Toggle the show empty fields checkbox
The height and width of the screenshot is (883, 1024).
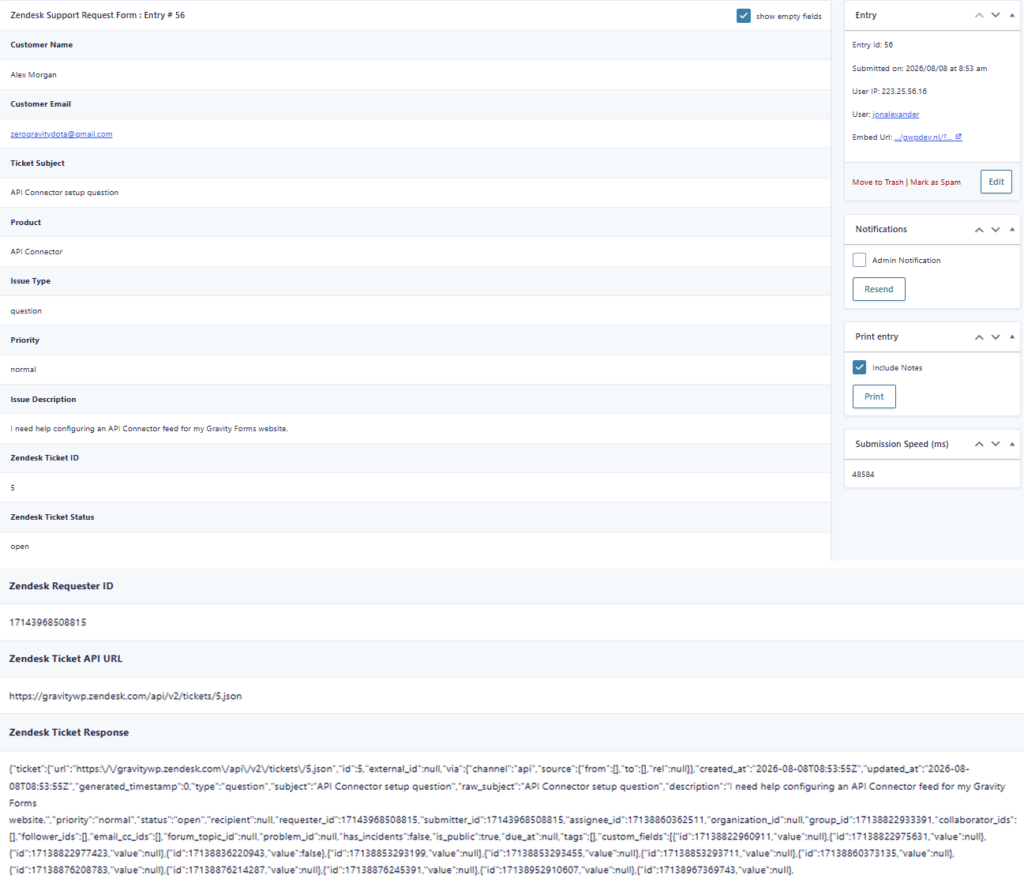click(x=743, y=16)
